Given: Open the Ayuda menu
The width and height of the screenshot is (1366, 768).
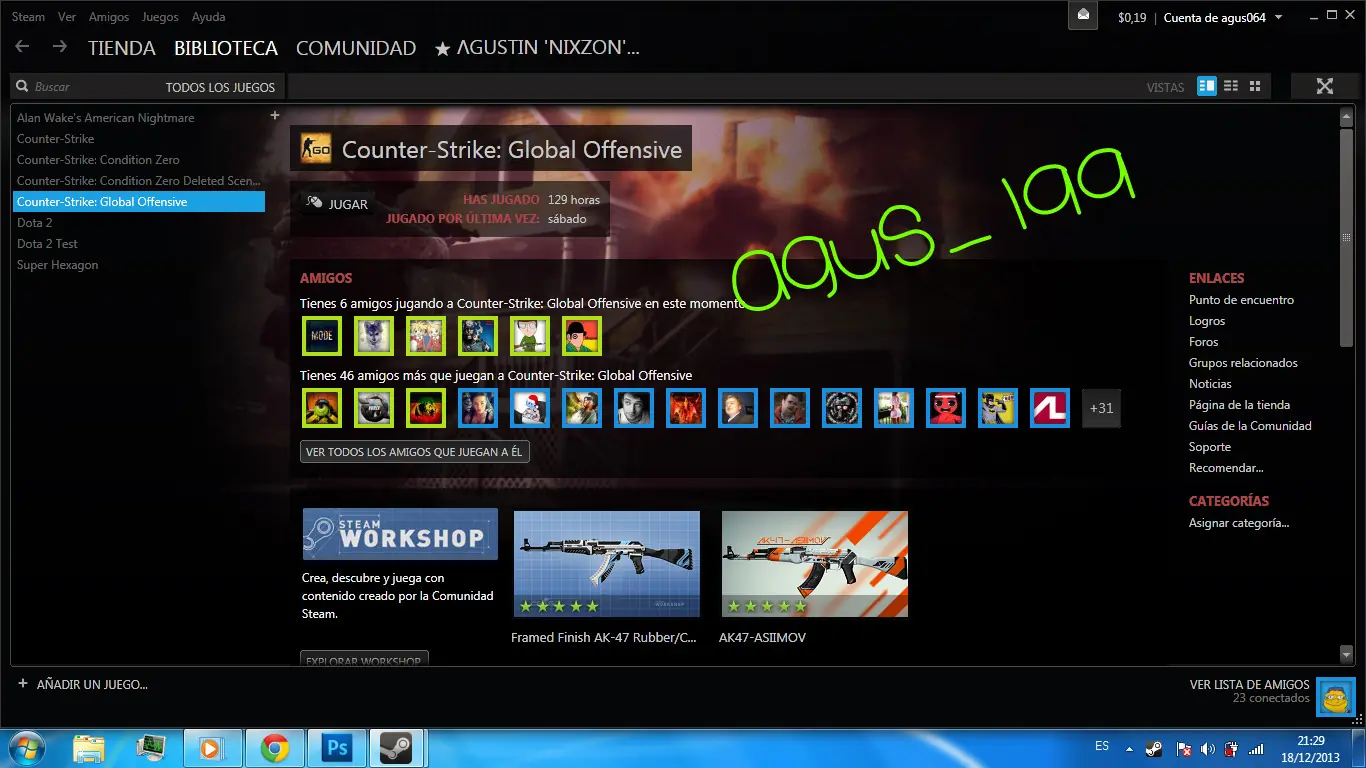Looking at the screenshot, I should (x=209, y=17).
